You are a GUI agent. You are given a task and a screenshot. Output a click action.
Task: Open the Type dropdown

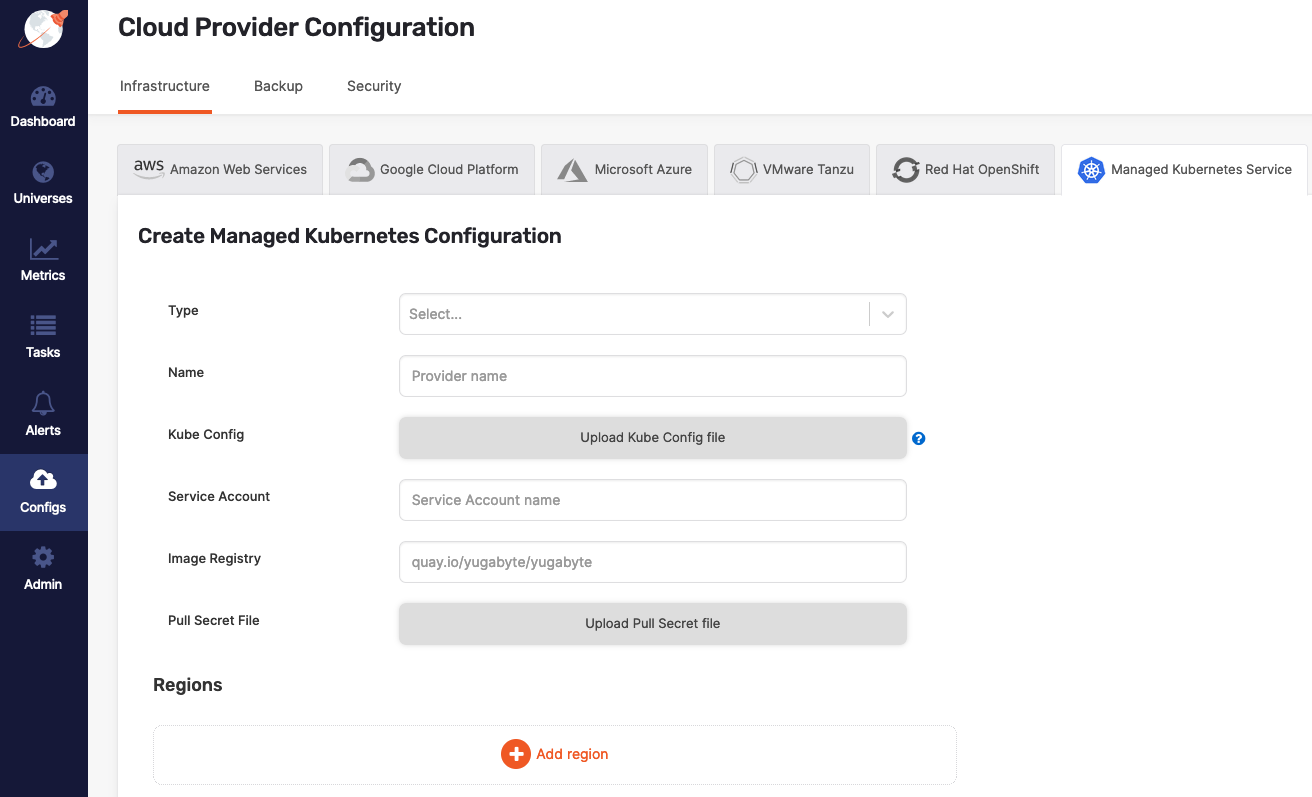[x=652, y=314]
